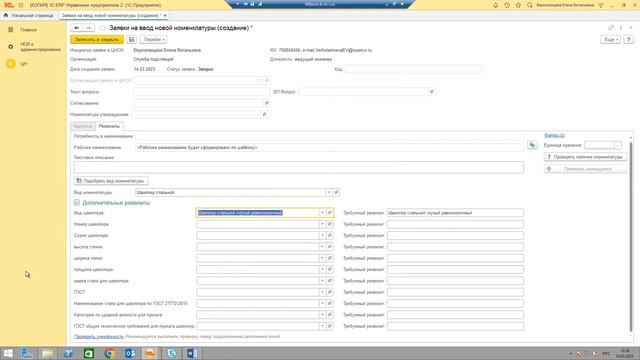The image size is (640, 360).
Task: Open Word from taskbar
Action: click(192, 353)
